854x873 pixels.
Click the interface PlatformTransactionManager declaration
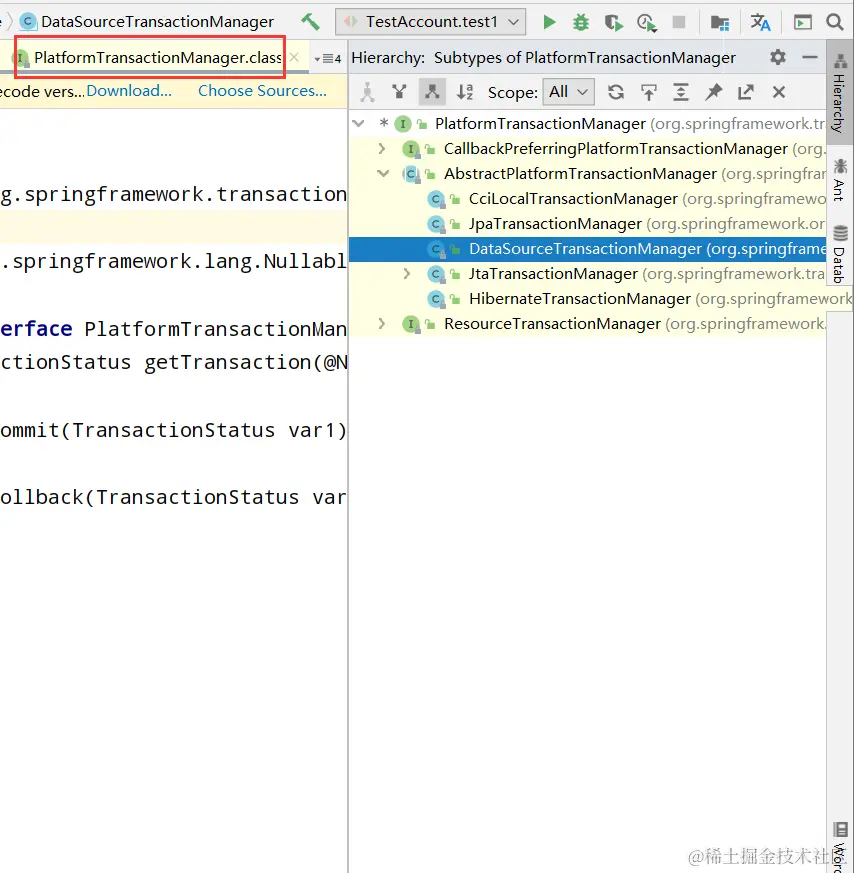click(x=173, y=329)
